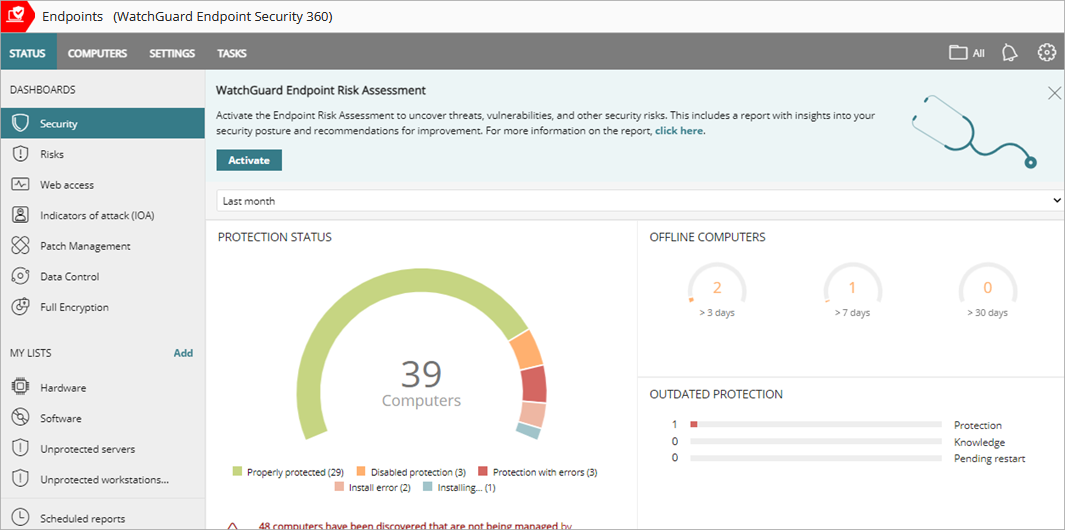
Task: Click the orange Disabled protection arc segment
Action: point(526,351)
